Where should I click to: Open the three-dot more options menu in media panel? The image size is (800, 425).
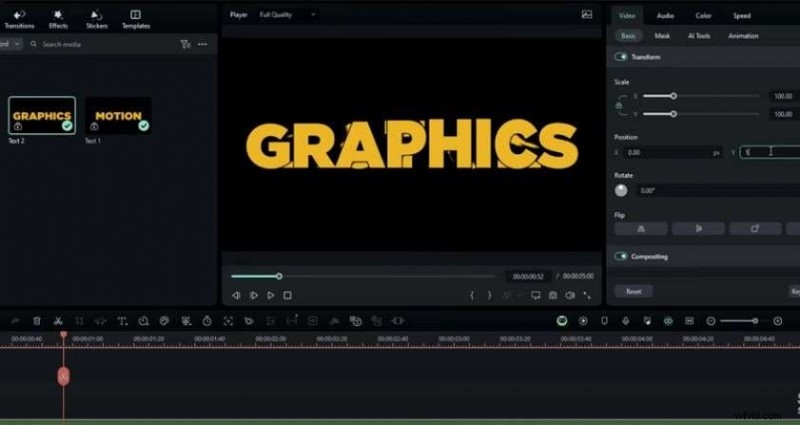[203, 44]
